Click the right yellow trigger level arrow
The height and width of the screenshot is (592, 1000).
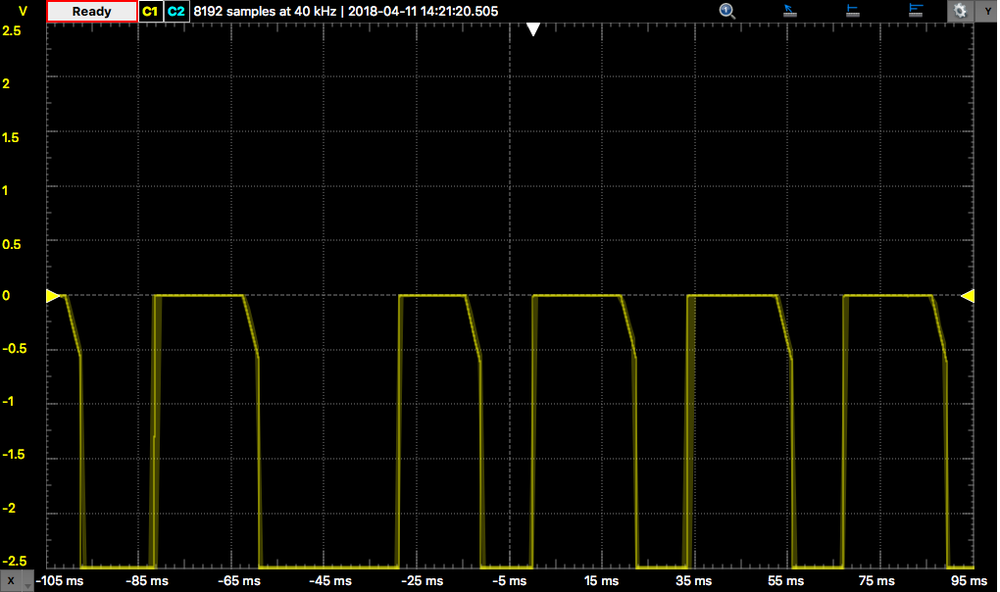(967, 296)
